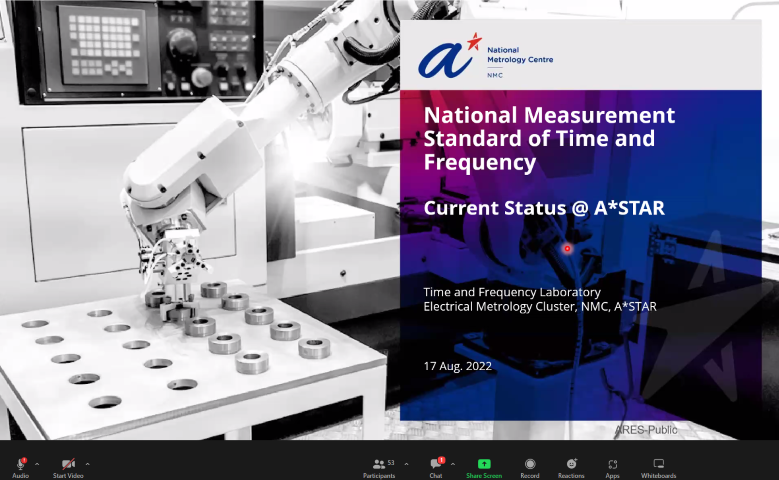Click the '17 Aug. 2022' date text
779x480 pixels.
coord(458,366)
